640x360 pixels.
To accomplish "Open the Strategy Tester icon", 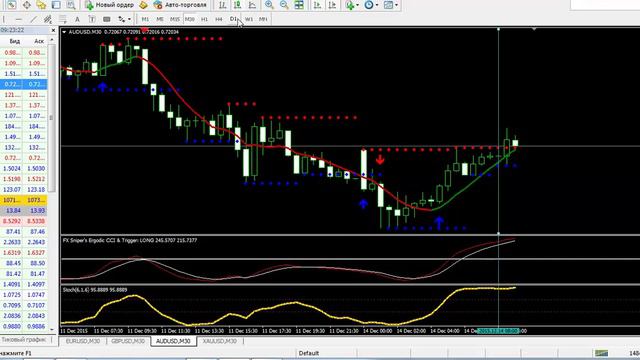I will 71,5.
